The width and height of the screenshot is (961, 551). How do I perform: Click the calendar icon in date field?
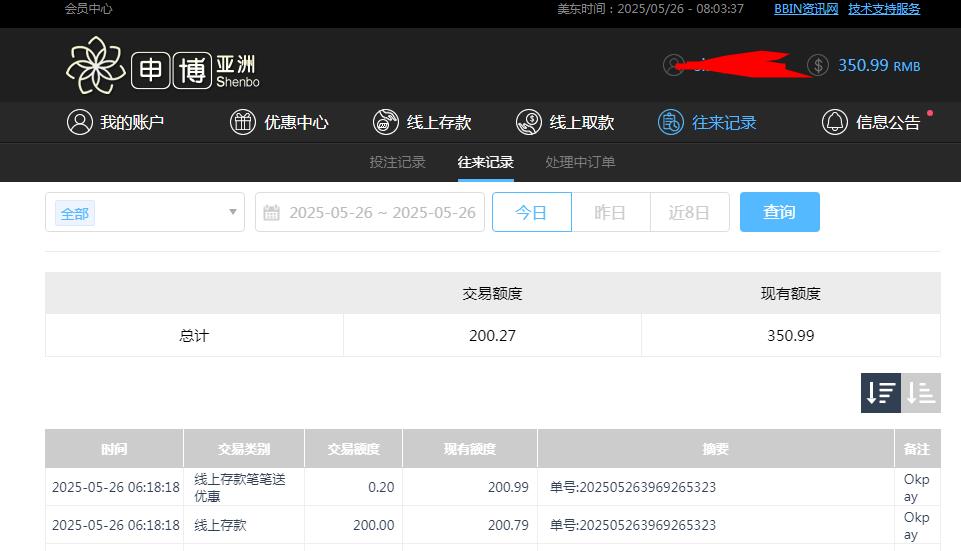[x=272, y=213]
